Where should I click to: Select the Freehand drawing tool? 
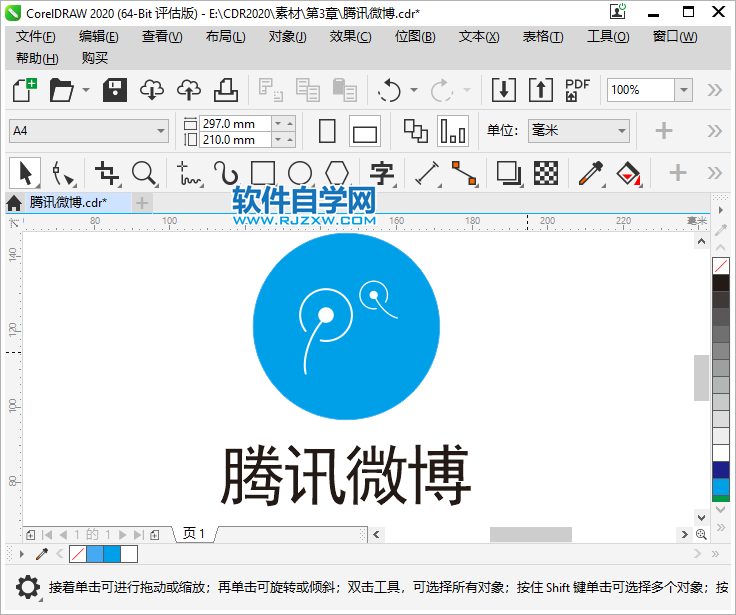189,173
